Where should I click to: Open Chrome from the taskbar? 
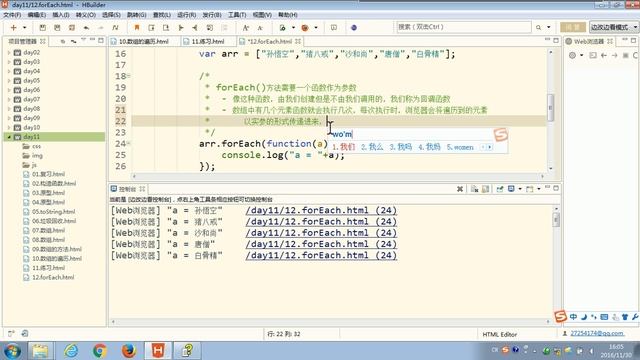click(x=99, y=350)
